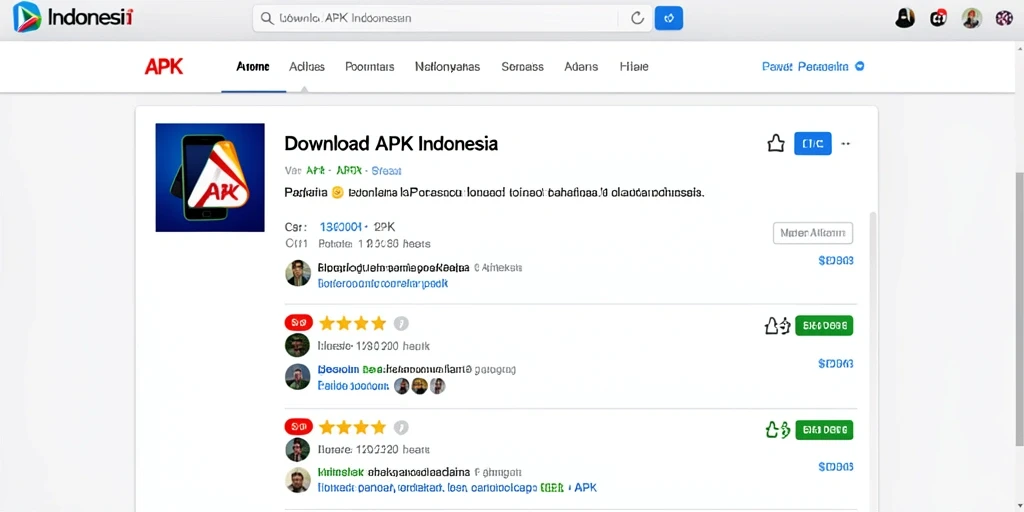The width and height of the screenshot is (1024, 512).
Task: Click the four-star rating in first review
Action: pyautogui.click(x=353, y=323)
